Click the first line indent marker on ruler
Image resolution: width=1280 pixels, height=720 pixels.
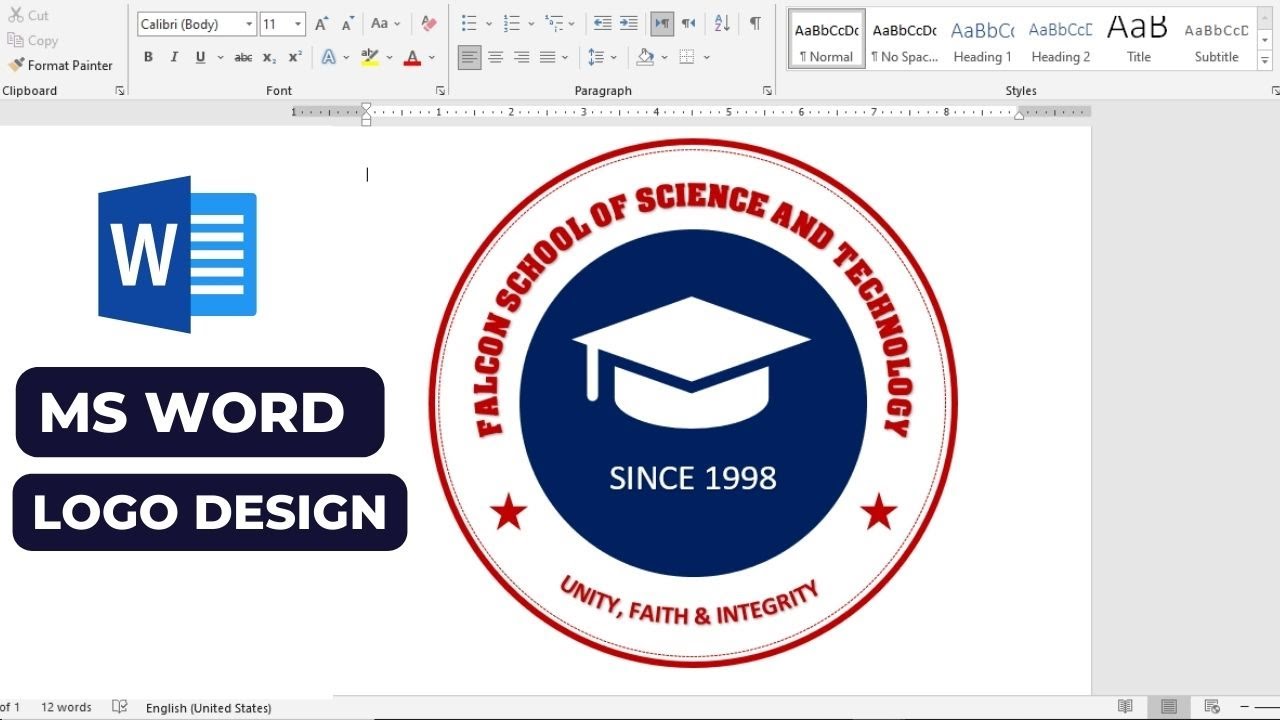click(x=366, y=107)
